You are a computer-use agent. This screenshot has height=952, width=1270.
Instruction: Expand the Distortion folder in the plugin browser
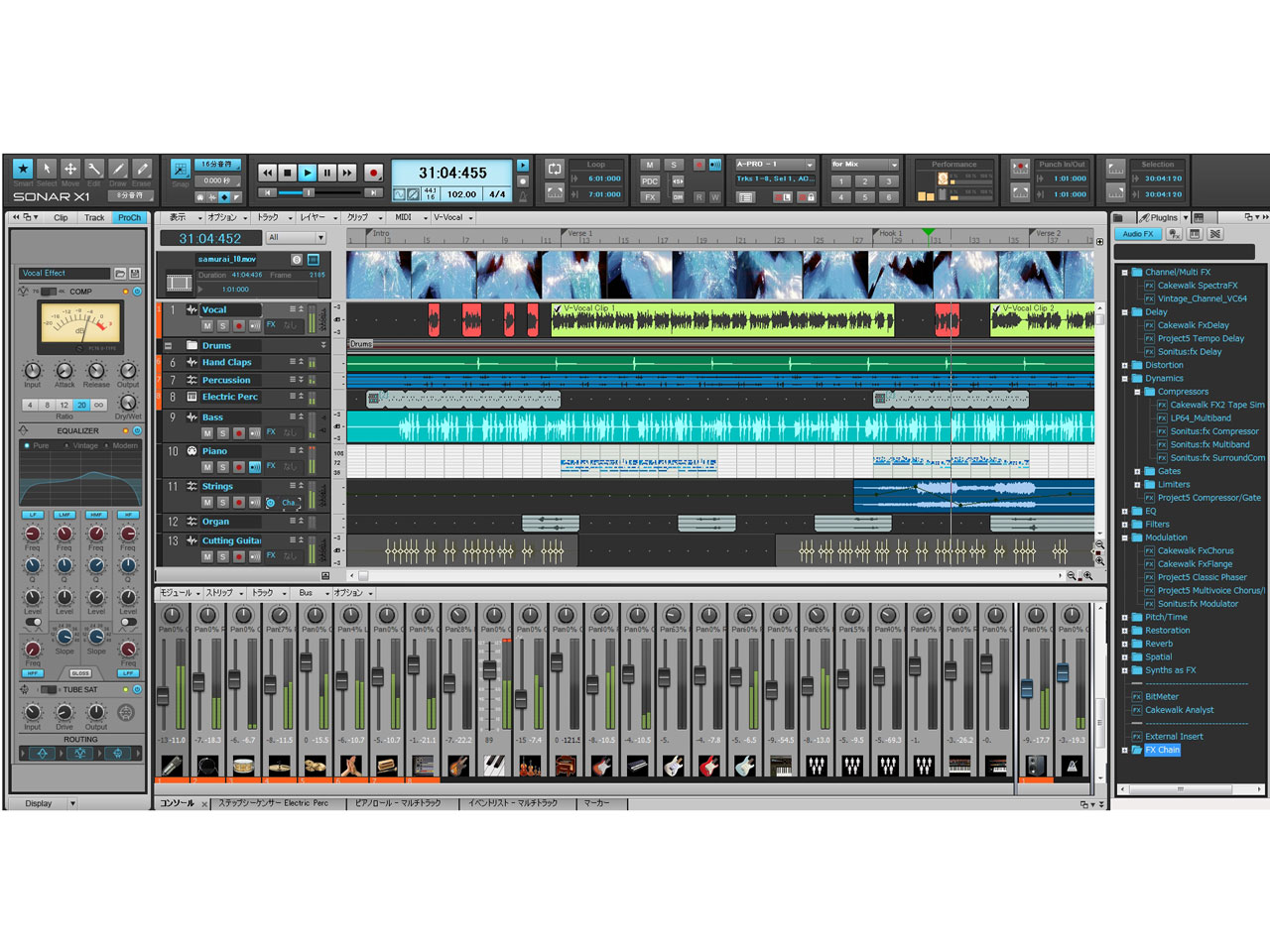[1124, 365]
